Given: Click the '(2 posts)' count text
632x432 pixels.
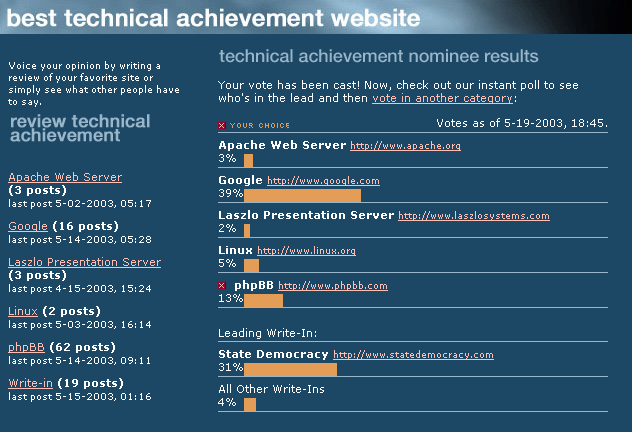Looking at the screenshot, I should [71, 312].
